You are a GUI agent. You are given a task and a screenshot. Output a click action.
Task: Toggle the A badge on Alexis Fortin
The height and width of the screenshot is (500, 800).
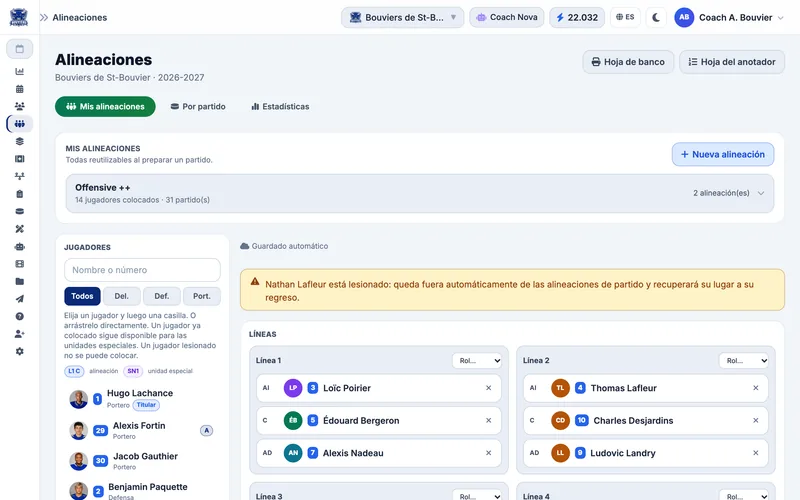click(206, 431)
